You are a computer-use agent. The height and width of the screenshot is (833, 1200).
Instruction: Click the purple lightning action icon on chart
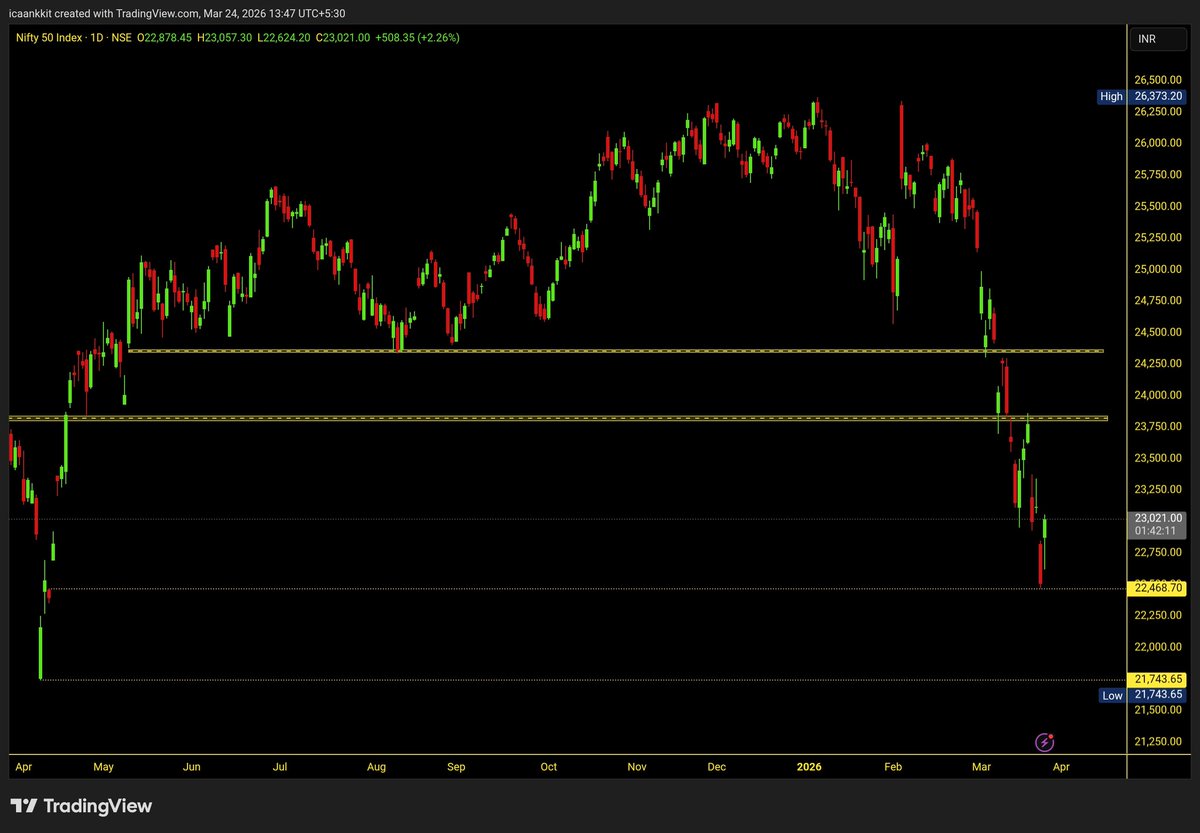coord(1046,742)
